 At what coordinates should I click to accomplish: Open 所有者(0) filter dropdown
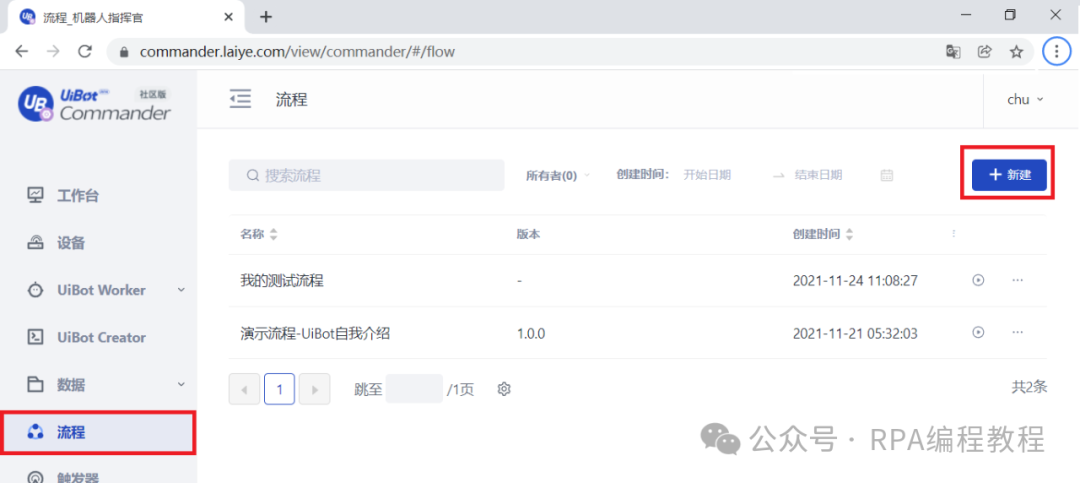558,175
